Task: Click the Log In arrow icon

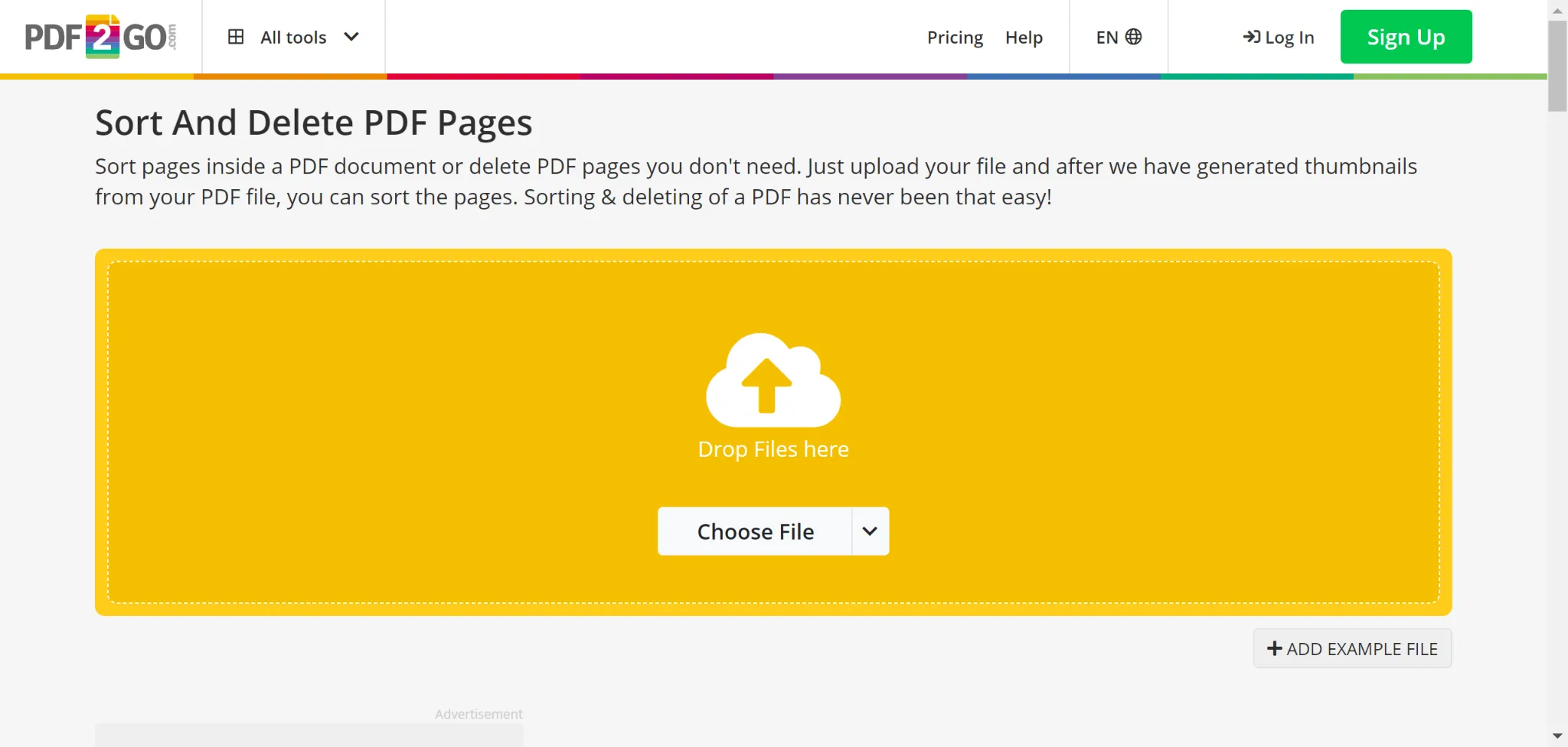Action: [x=1251, y=36]
